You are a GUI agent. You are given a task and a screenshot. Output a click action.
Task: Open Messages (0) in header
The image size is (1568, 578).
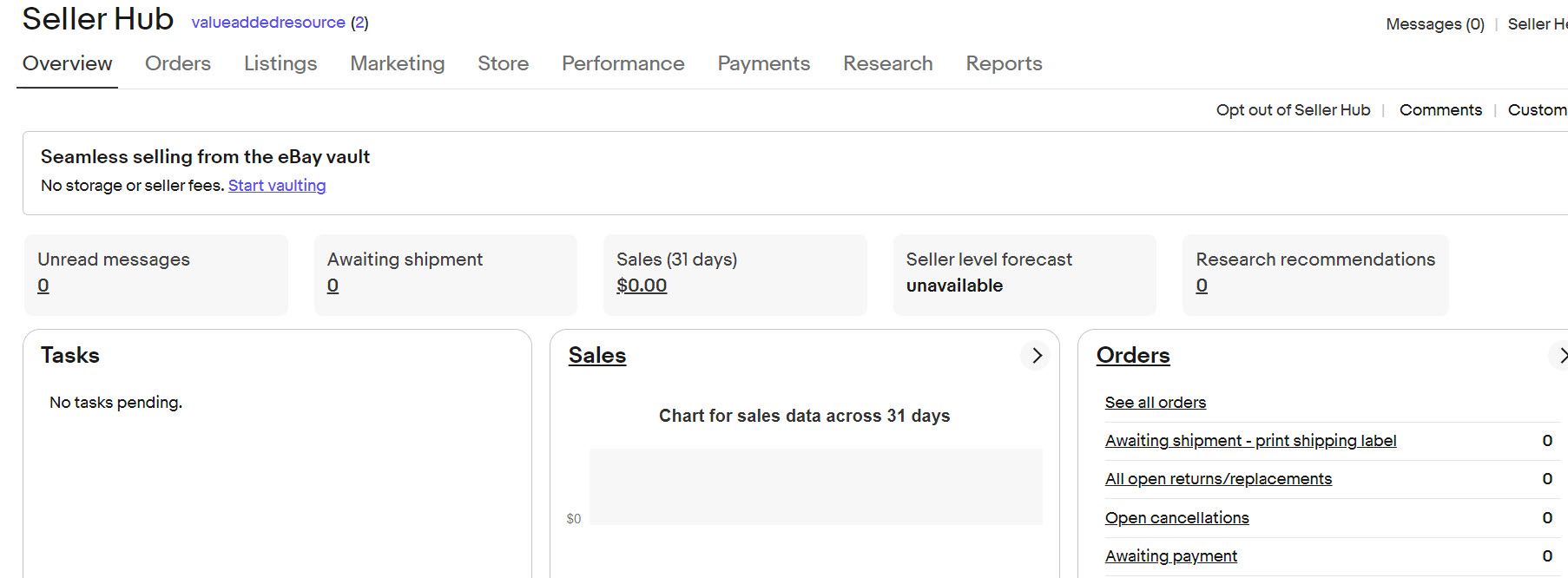coord(1434,24)
